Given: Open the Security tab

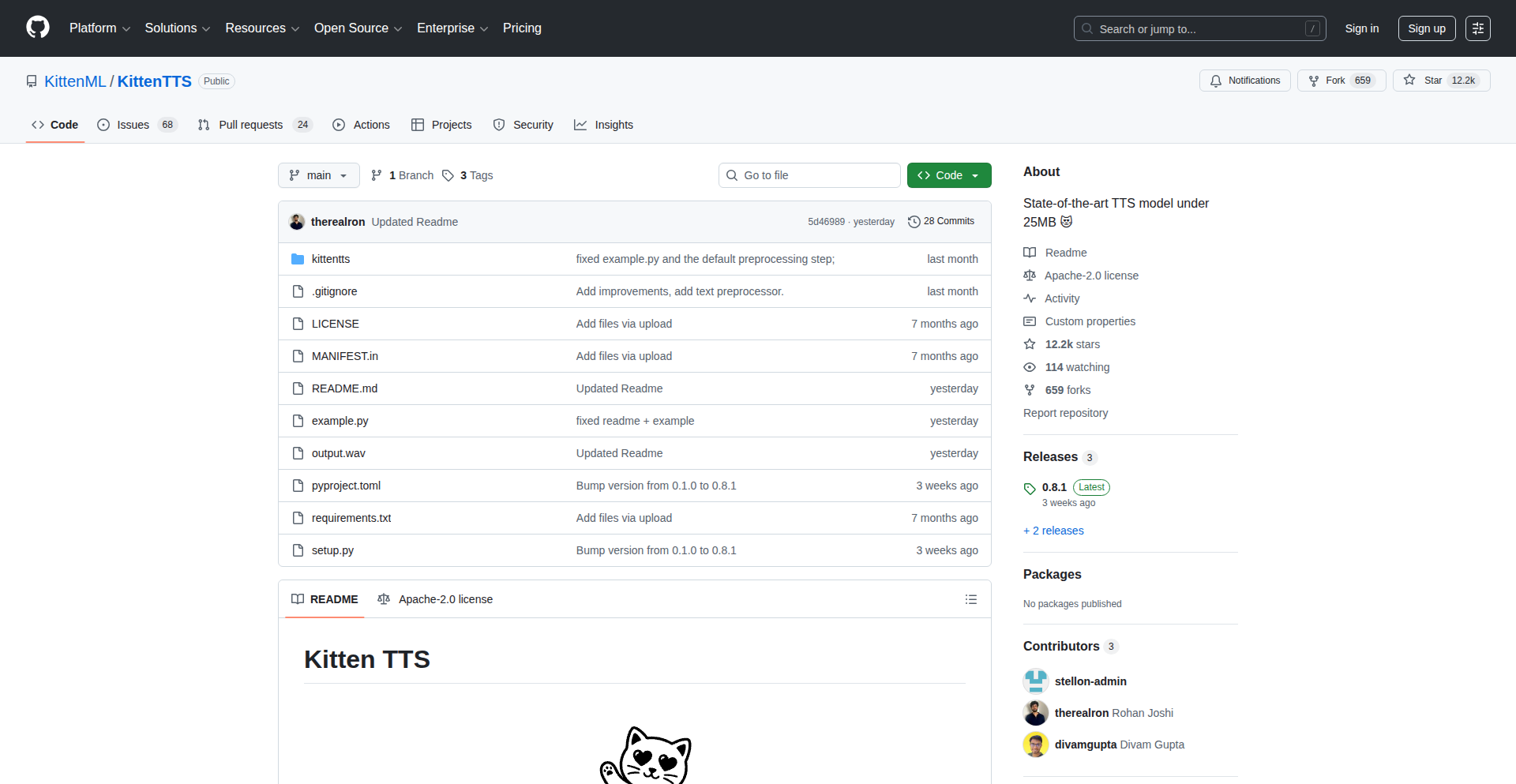Looking at the screenshot, I should click(x=523, y=125).
